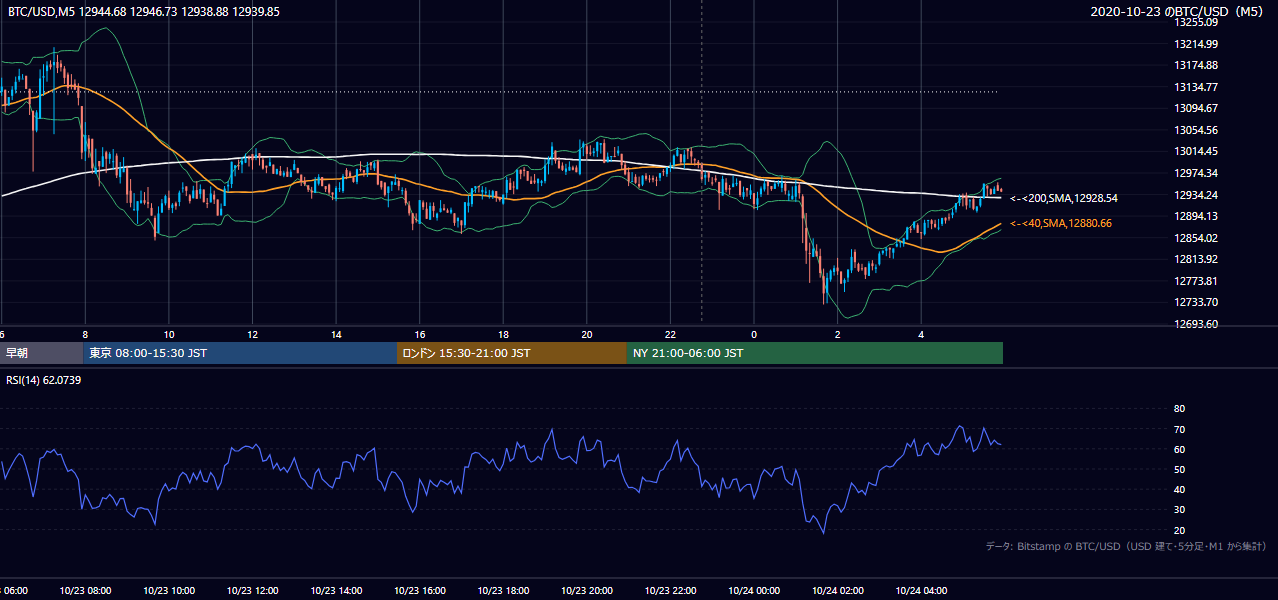Click time axis label 10/23 20:00
Screen dimensions: 1278x600
point(586,591)
